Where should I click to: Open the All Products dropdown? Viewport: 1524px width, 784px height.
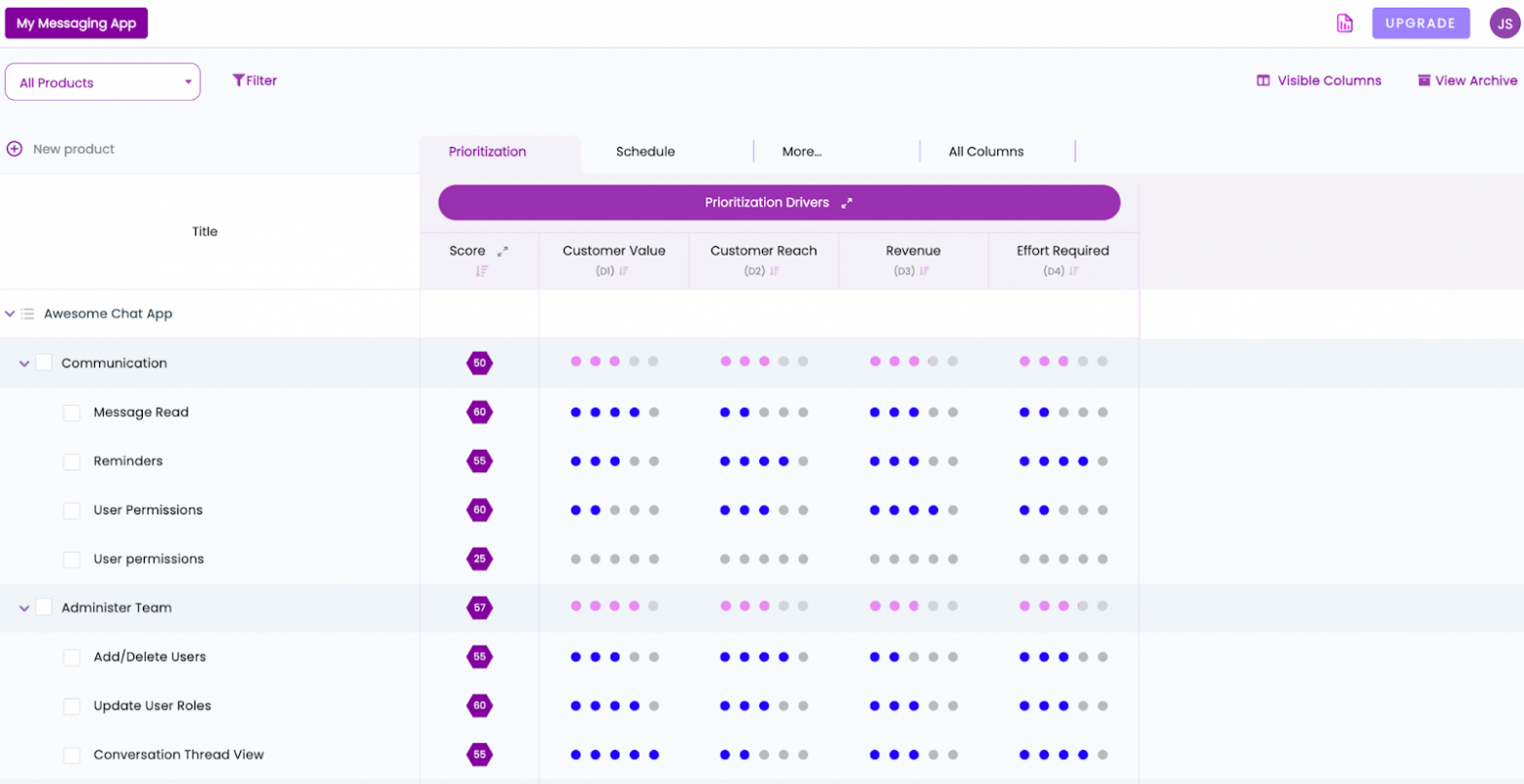point(103,83)
